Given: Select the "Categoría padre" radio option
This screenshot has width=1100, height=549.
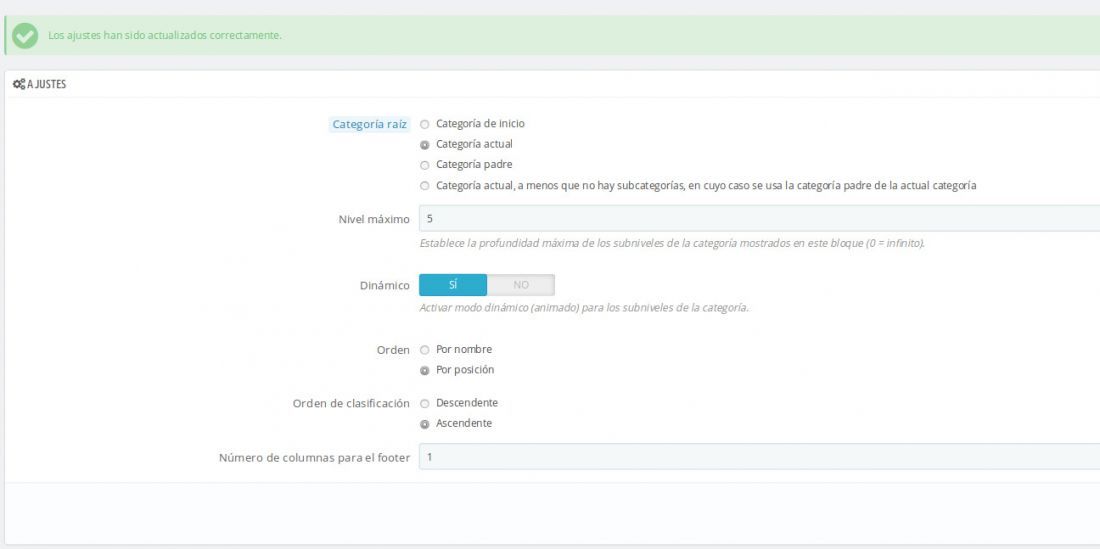Looking at the screenshot, I should pyautogui.click(x=424, y=165).
